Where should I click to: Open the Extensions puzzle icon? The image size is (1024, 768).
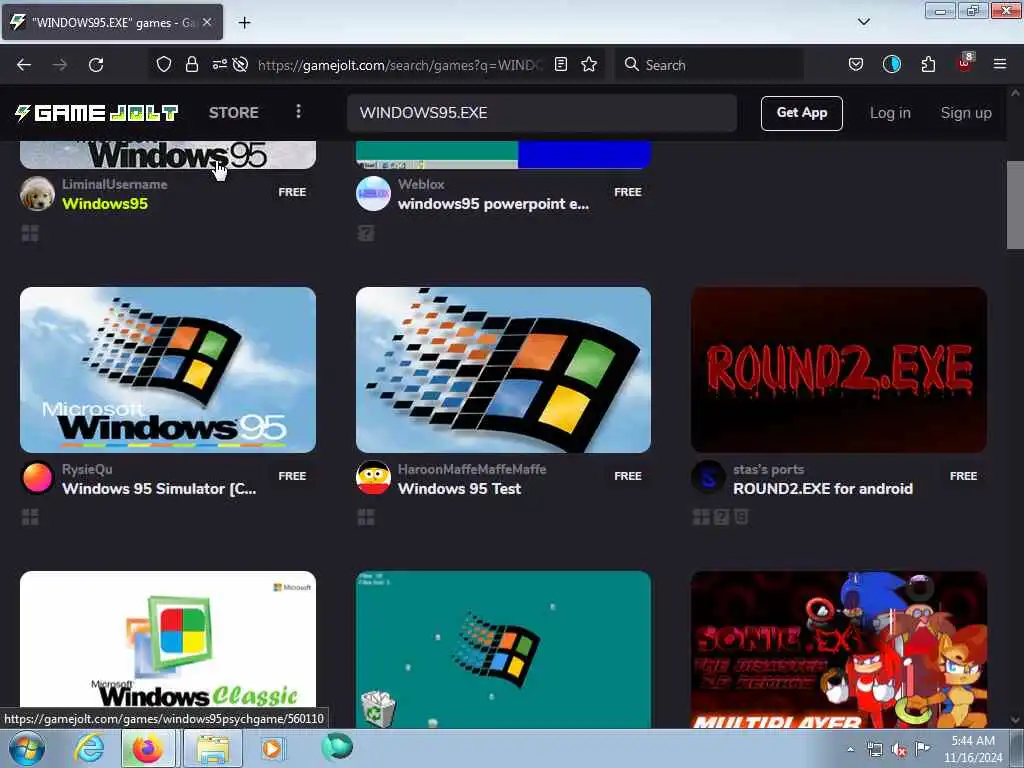pos(928,64)
